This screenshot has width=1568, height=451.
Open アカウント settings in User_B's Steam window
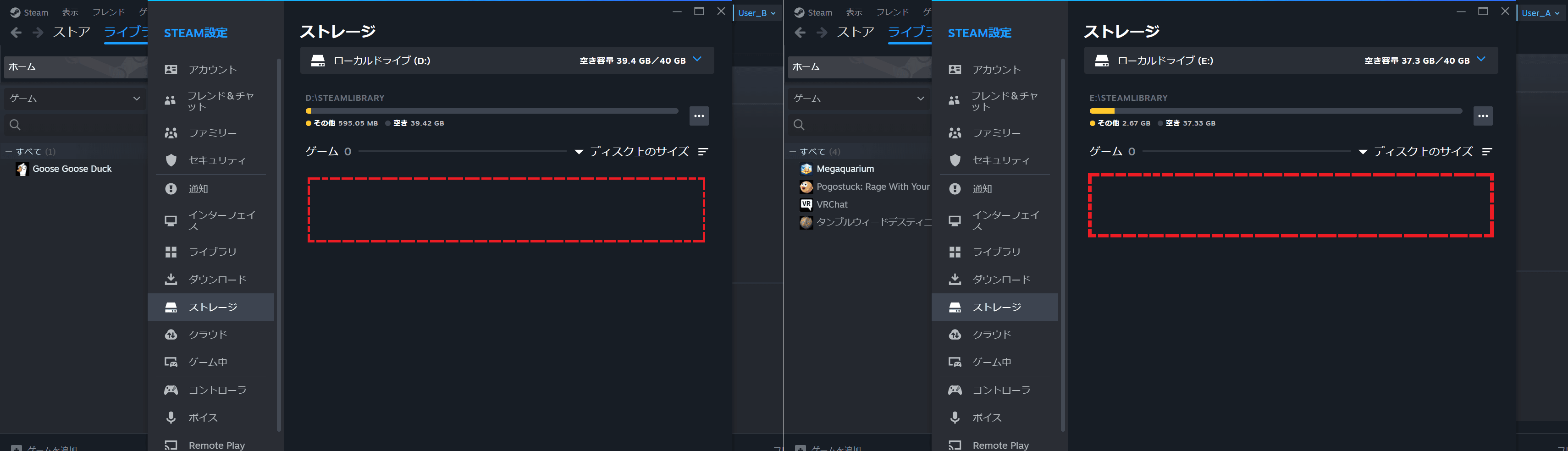point(210,69)
